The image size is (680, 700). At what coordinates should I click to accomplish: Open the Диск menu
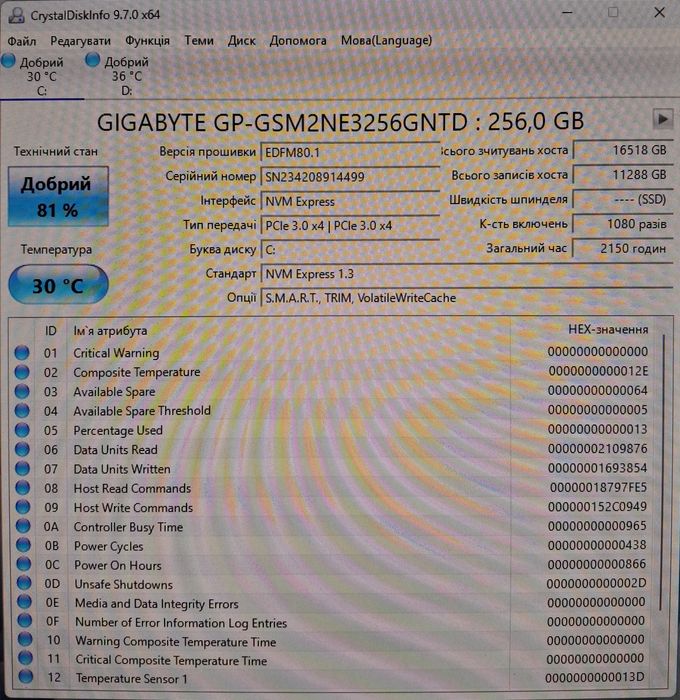pos(242,41)
